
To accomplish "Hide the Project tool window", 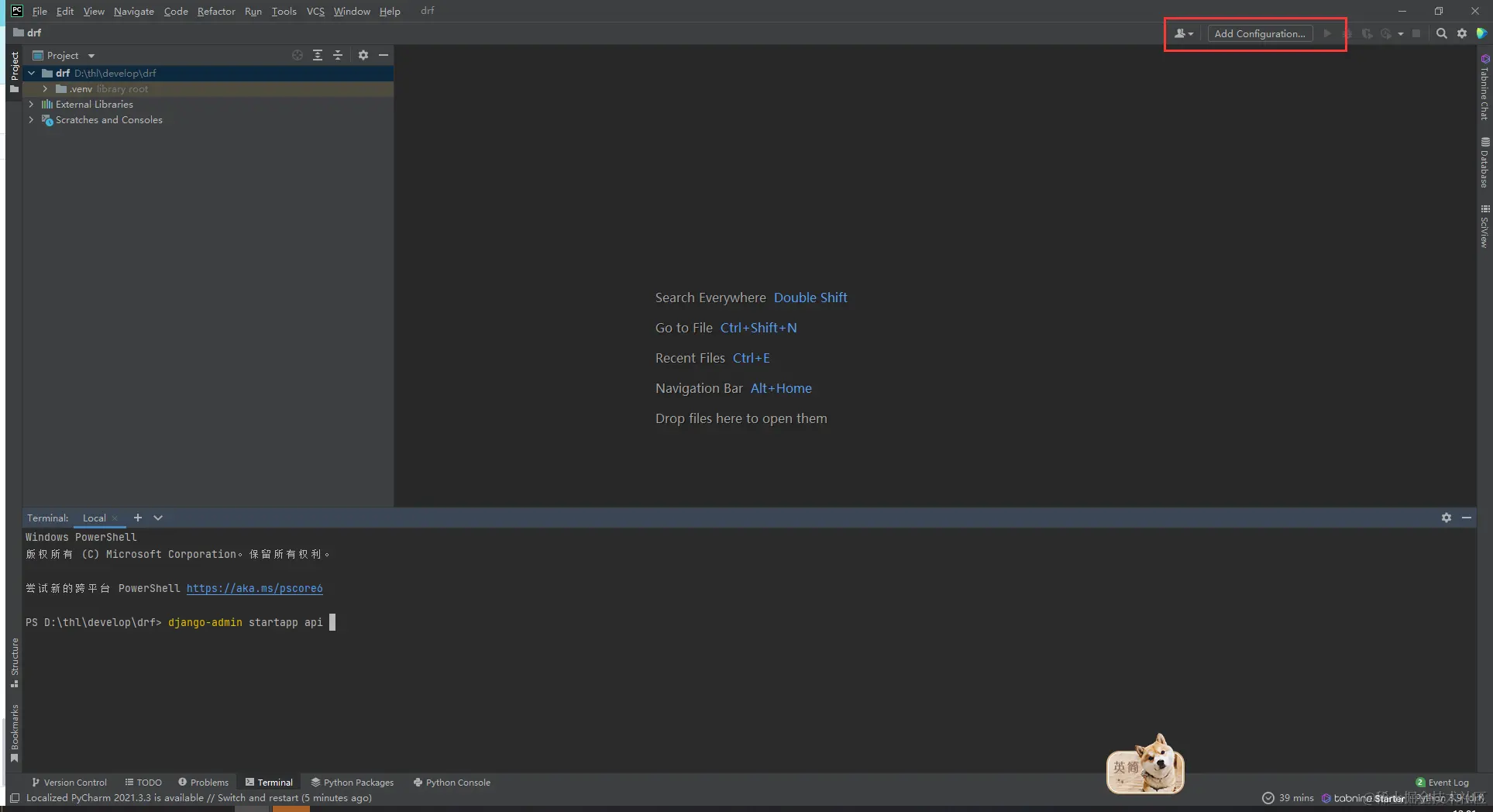I will click(x=384, y=55).
